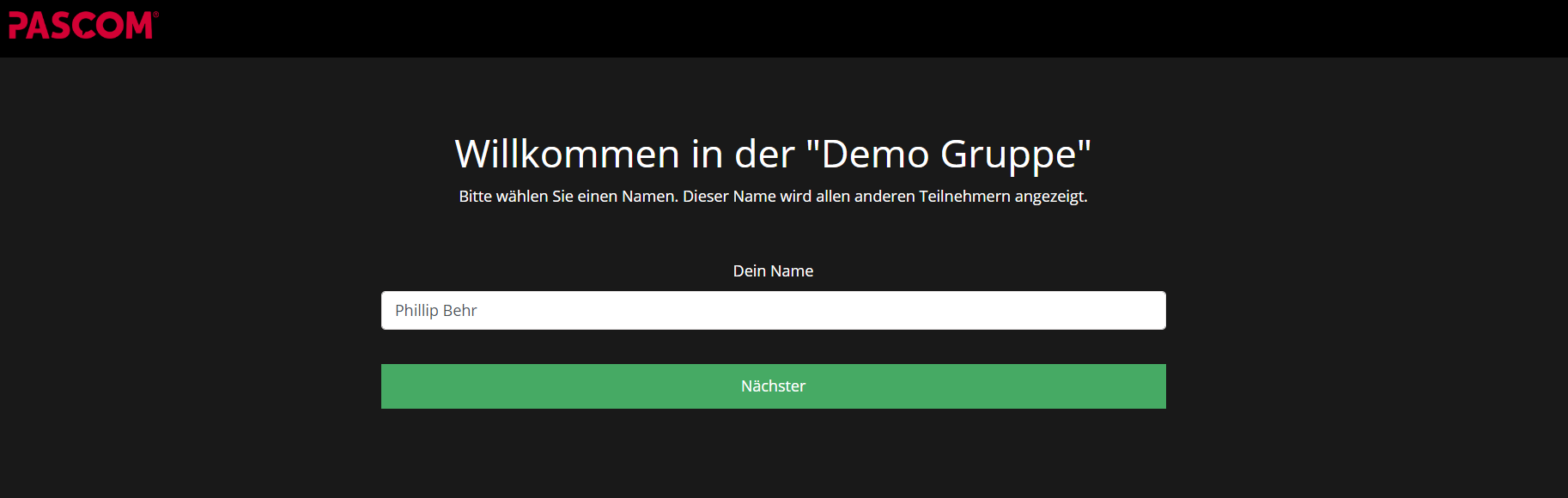This screenshot has width=1568, height=498.
Task: Click the 'Willkommen in der "Demo Gruppe"' heading
Action: click(773, 155)
